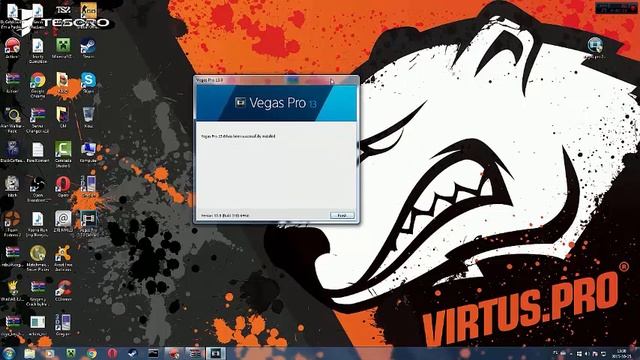Open the Action! red desktop shortcut
640x360 pixels.
coord(12,48)
